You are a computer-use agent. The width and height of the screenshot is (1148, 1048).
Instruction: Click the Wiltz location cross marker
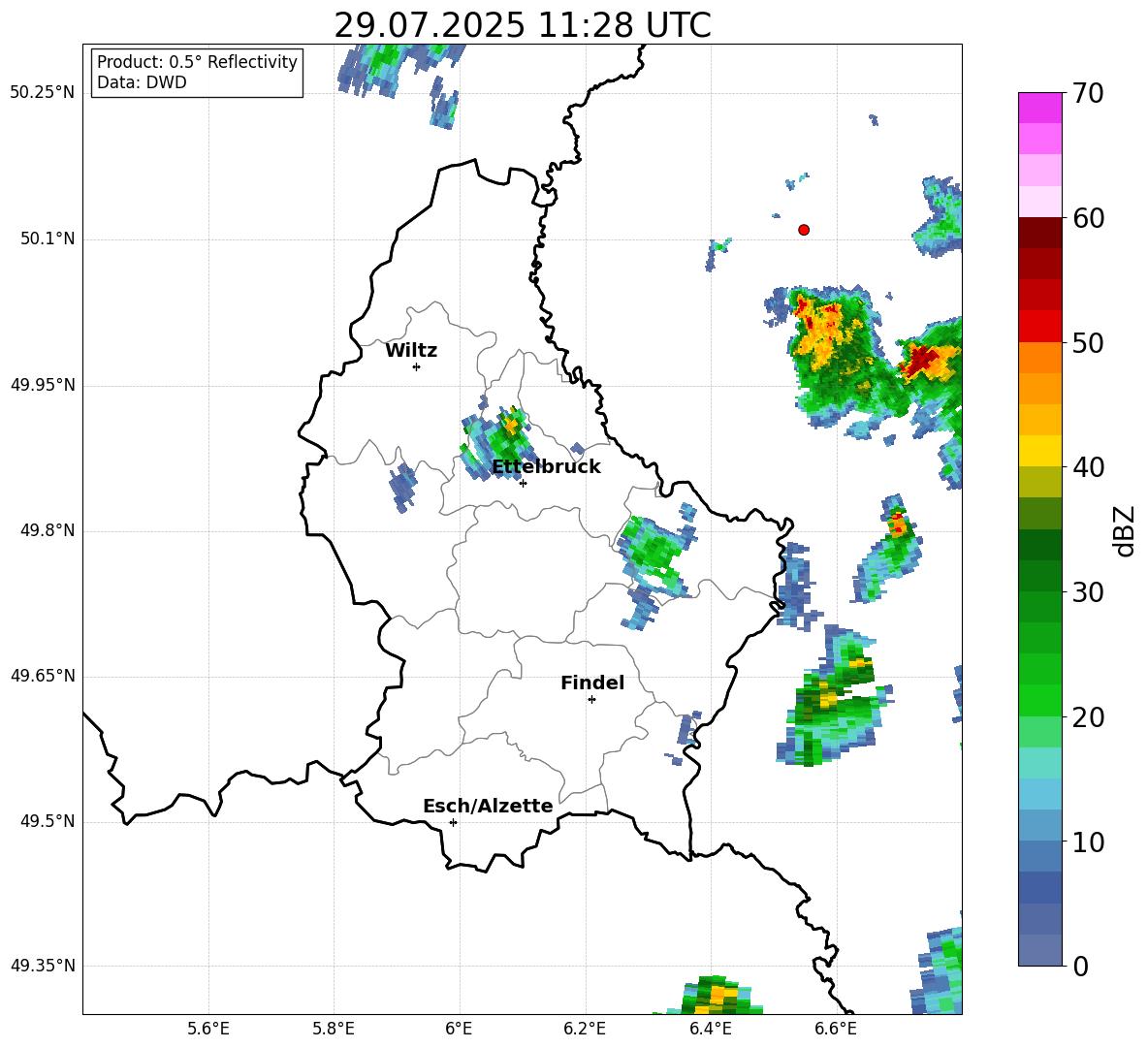pyautogui.click(x=417, y=367)
